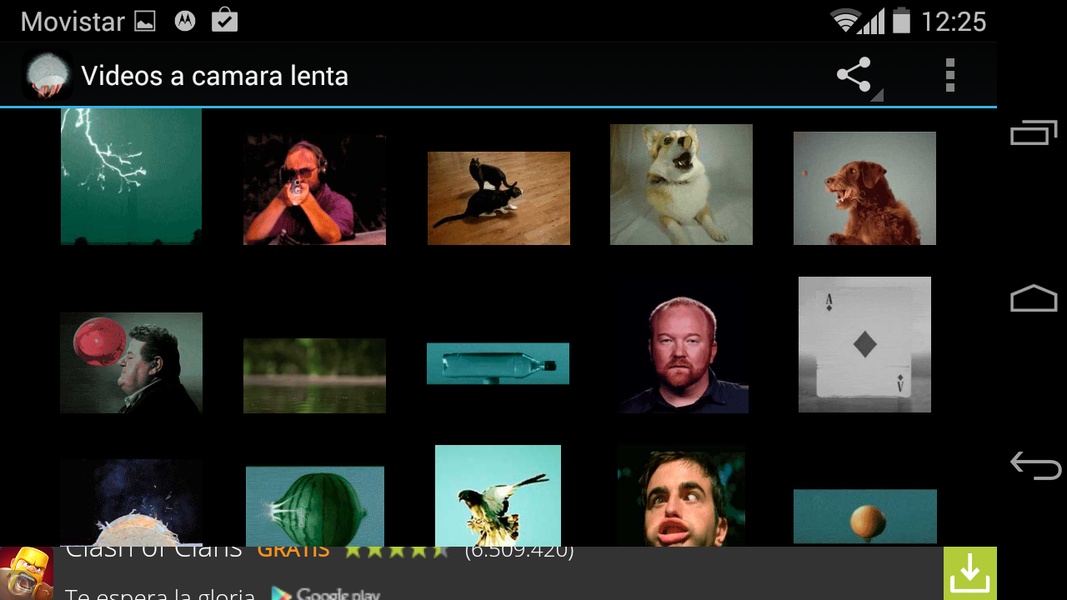This screenshot has height=600, width=1067.
Task: Tap the Google Play logo in the ad
Action: coord(326,593)
